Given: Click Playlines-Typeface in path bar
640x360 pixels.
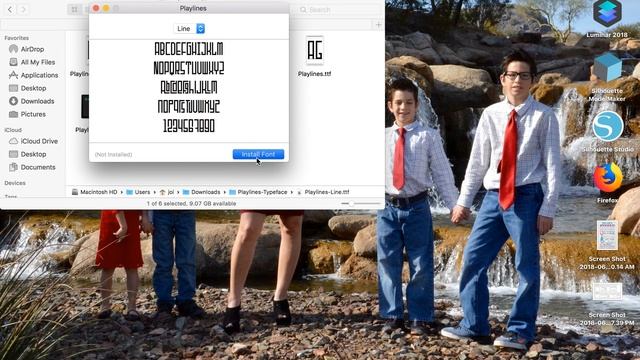Looking at the screenshot, I should point(258,192).
